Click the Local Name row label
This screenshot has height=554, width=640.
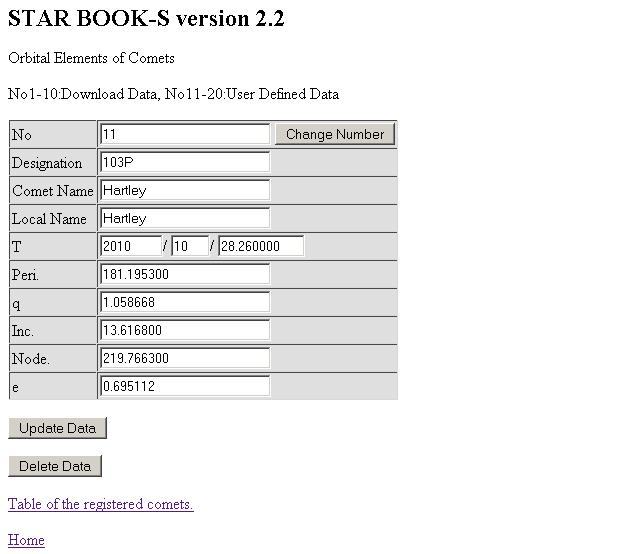tap(49, 219)
